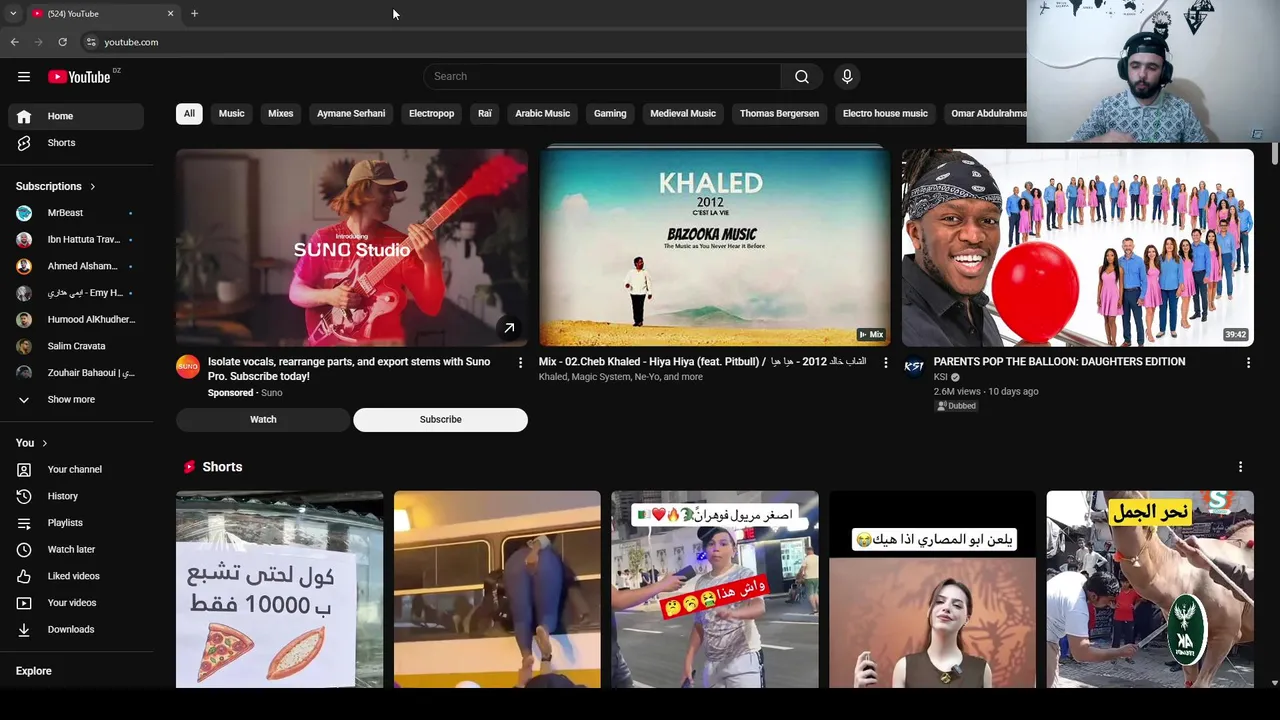This screenshot has width=1280, height=720.
Task: Start voice search with microphone
Action: click(847, 77)
